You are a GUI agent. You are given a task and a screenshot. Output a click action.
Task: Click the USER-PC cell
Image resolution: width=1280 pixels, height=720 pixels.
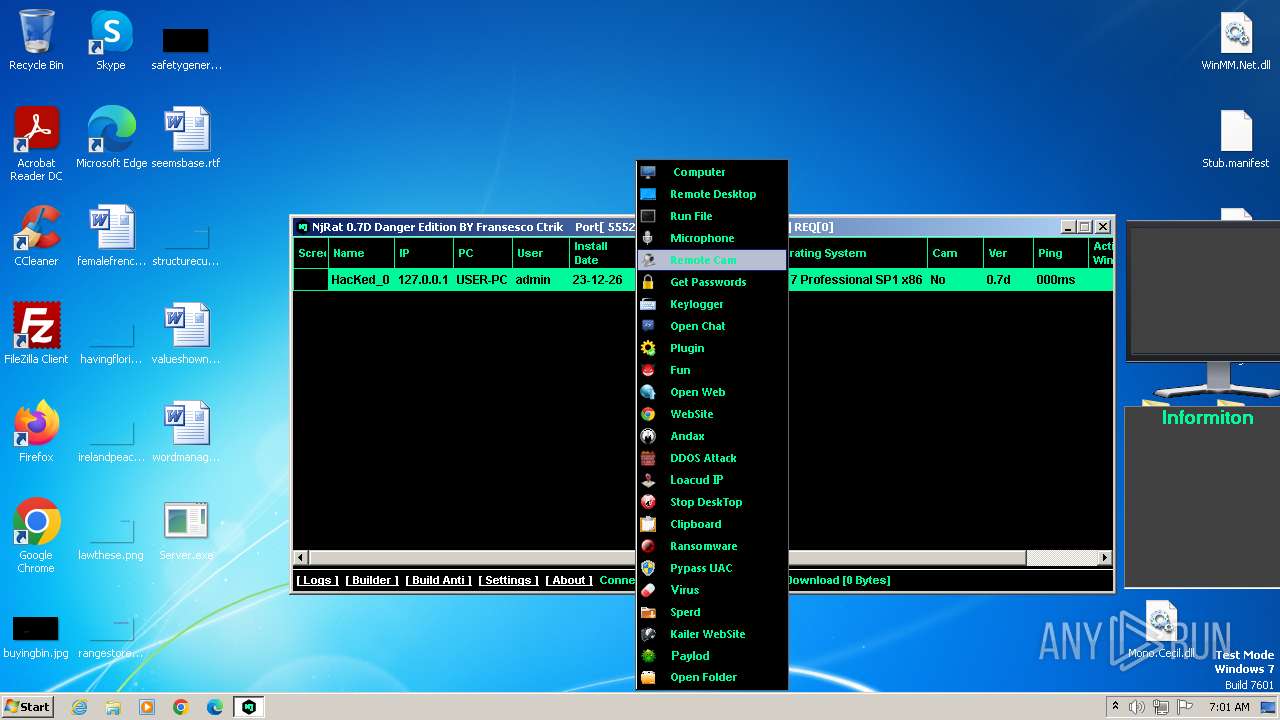tap(482, 280)
